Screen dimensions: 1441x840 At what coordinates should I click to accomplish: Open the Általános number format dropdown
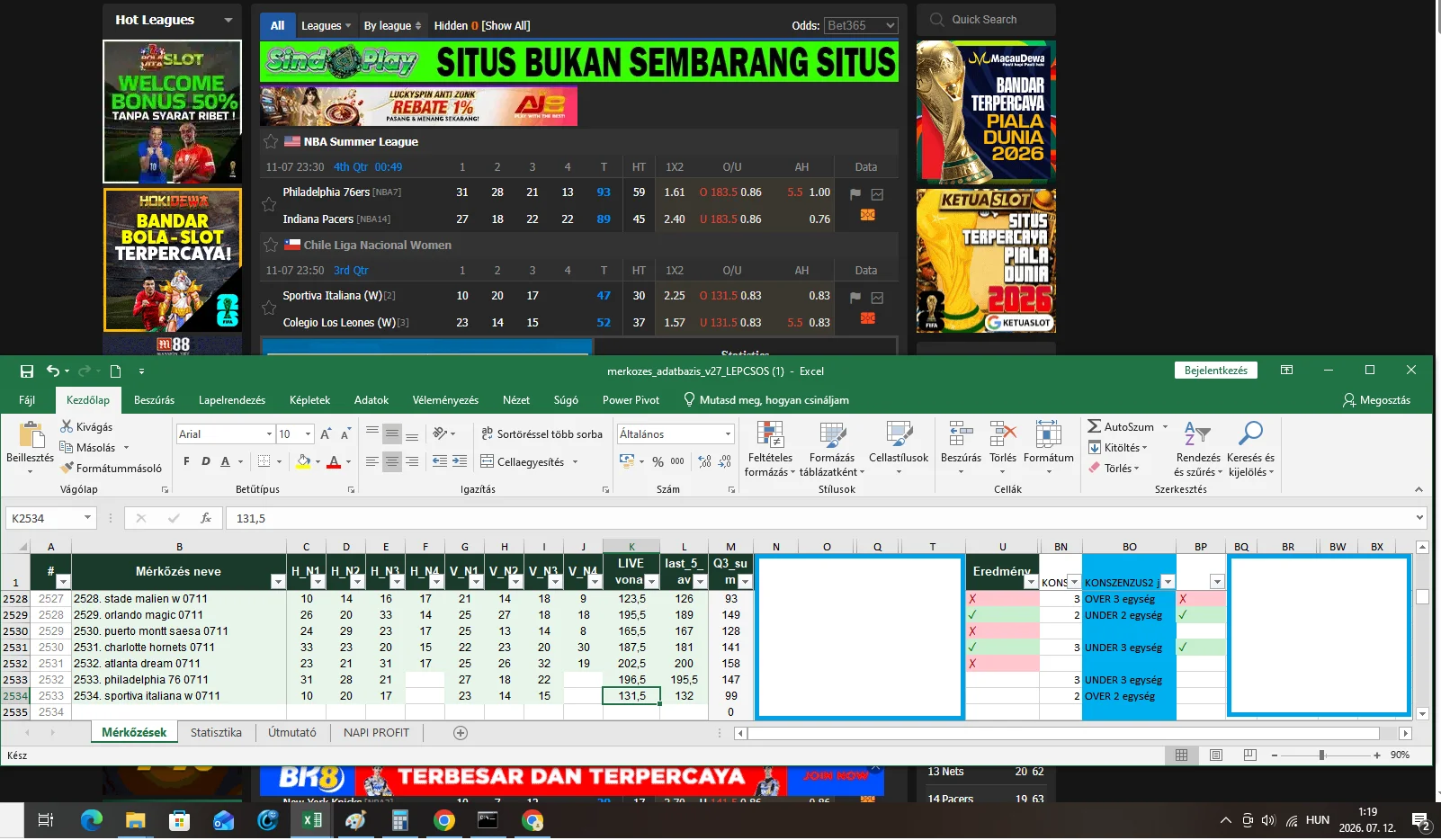(x=728, y=434)
